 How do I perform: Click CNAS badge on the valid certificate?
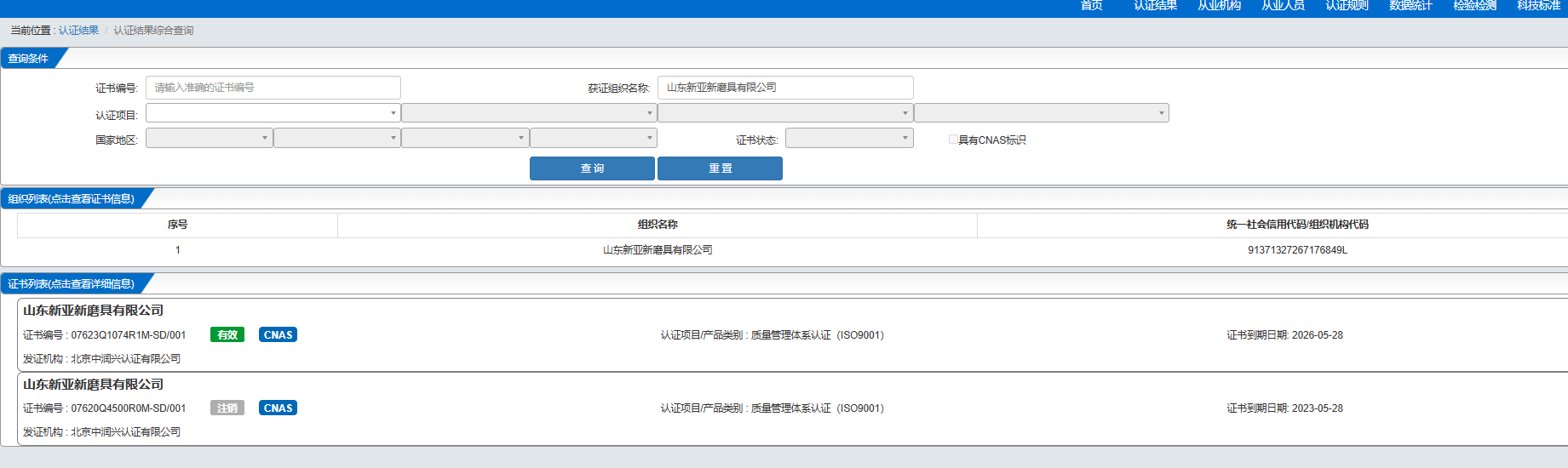point(278,334)
